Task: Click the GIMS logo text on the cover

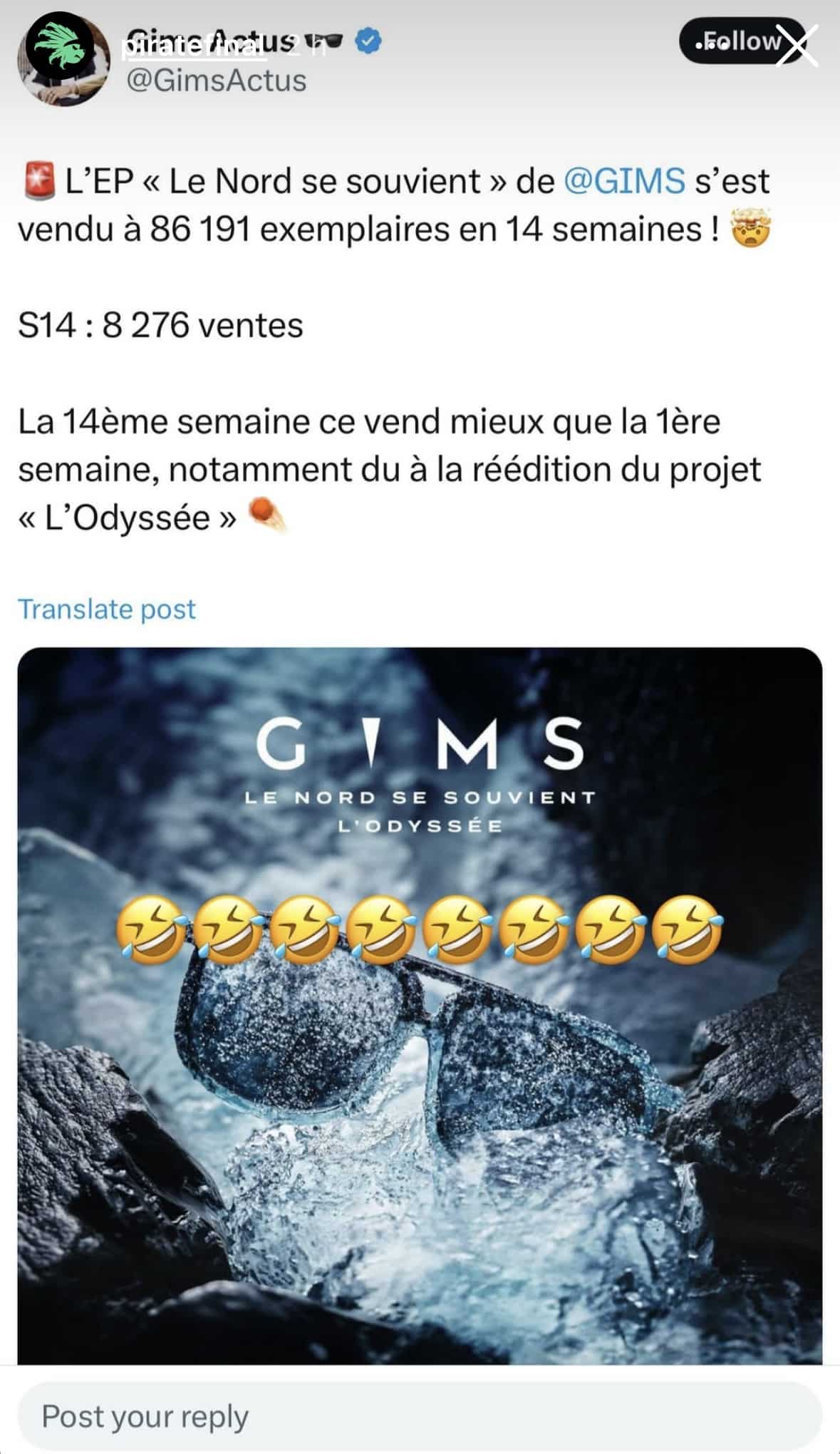Action: tap(420, 743)
